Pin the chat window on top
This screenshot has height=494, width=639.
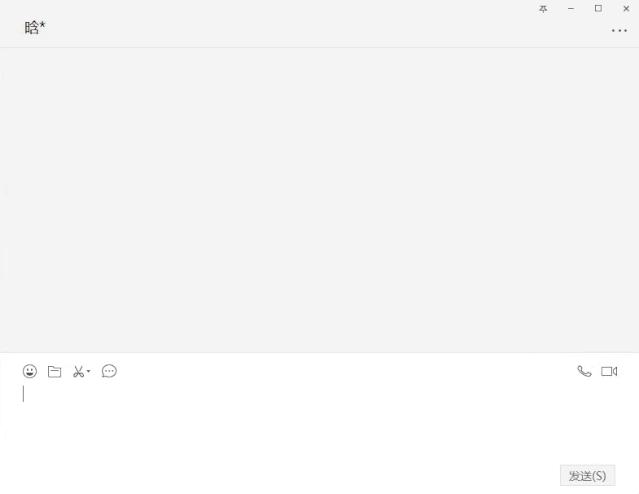coord(543,9)
